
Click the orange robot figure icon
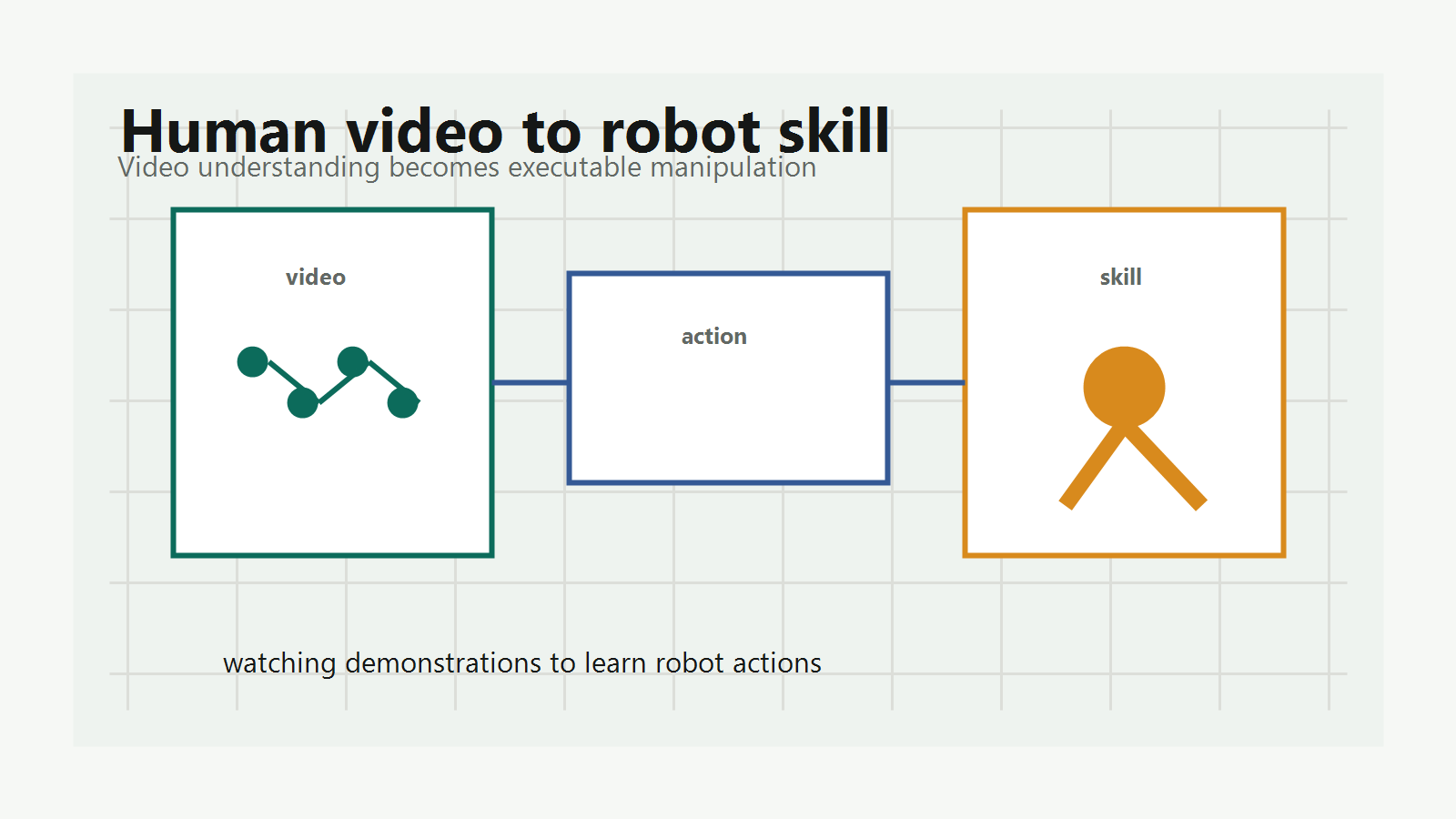[x=1133, y=428]
